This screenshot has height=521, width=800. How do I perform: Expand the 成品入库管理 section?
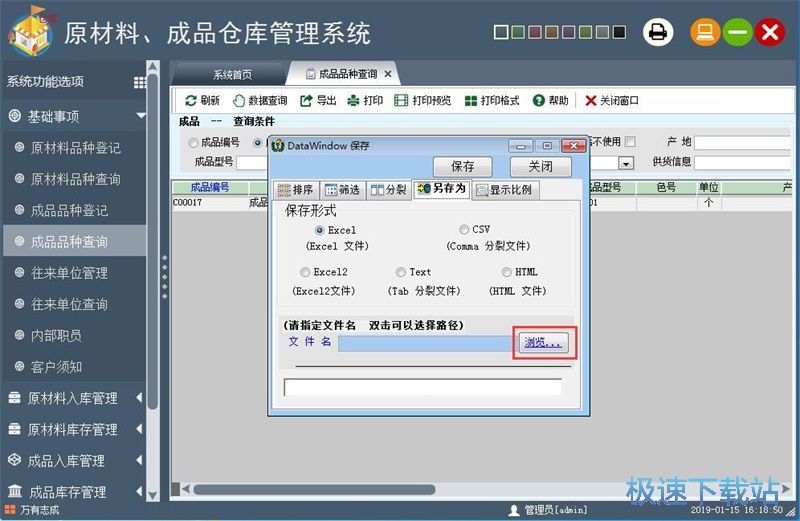(x=139, y=460)
